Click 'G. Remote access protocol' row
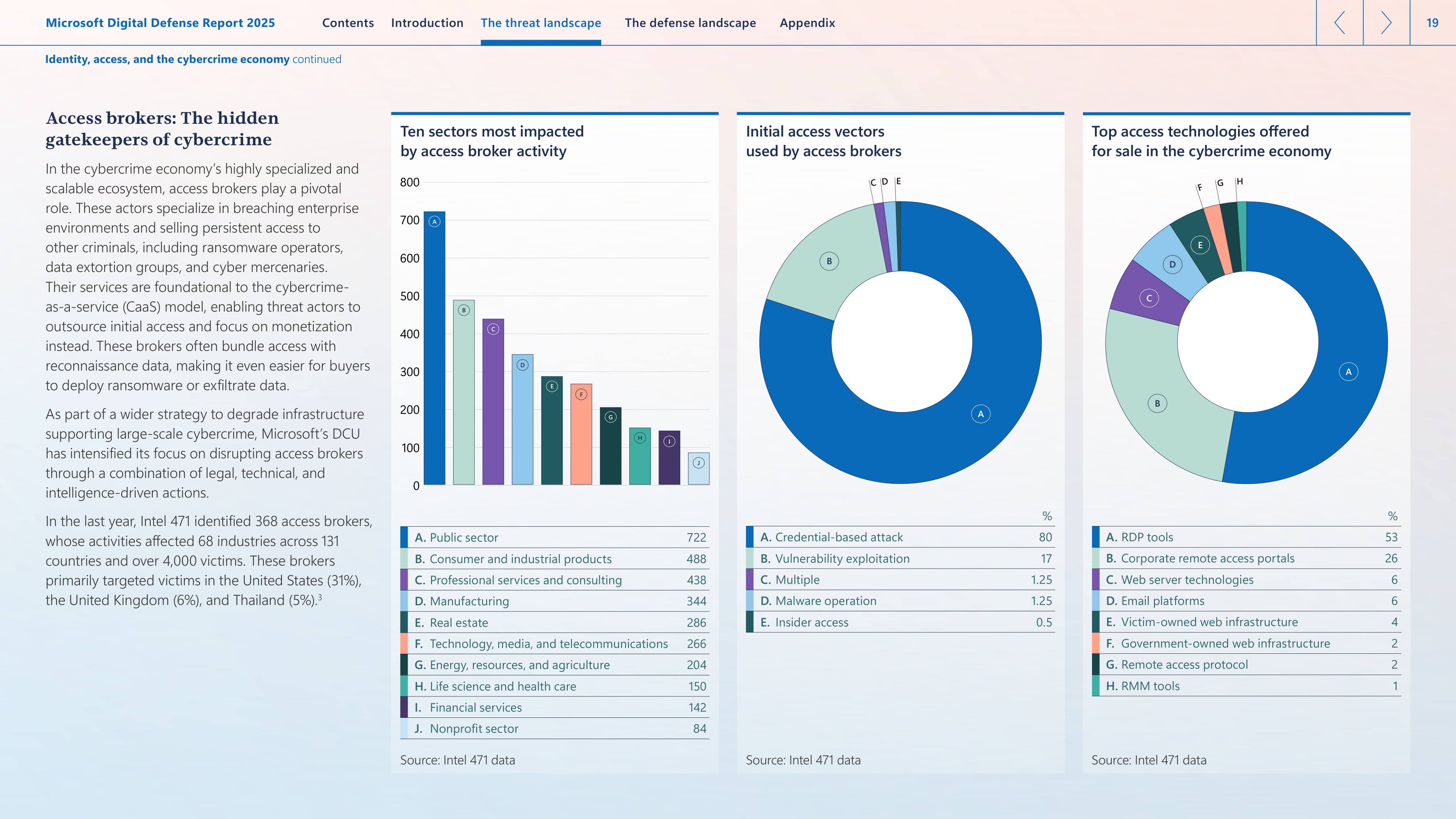This screenshot has width=1456, height=819. click(x=1246, y=665)
